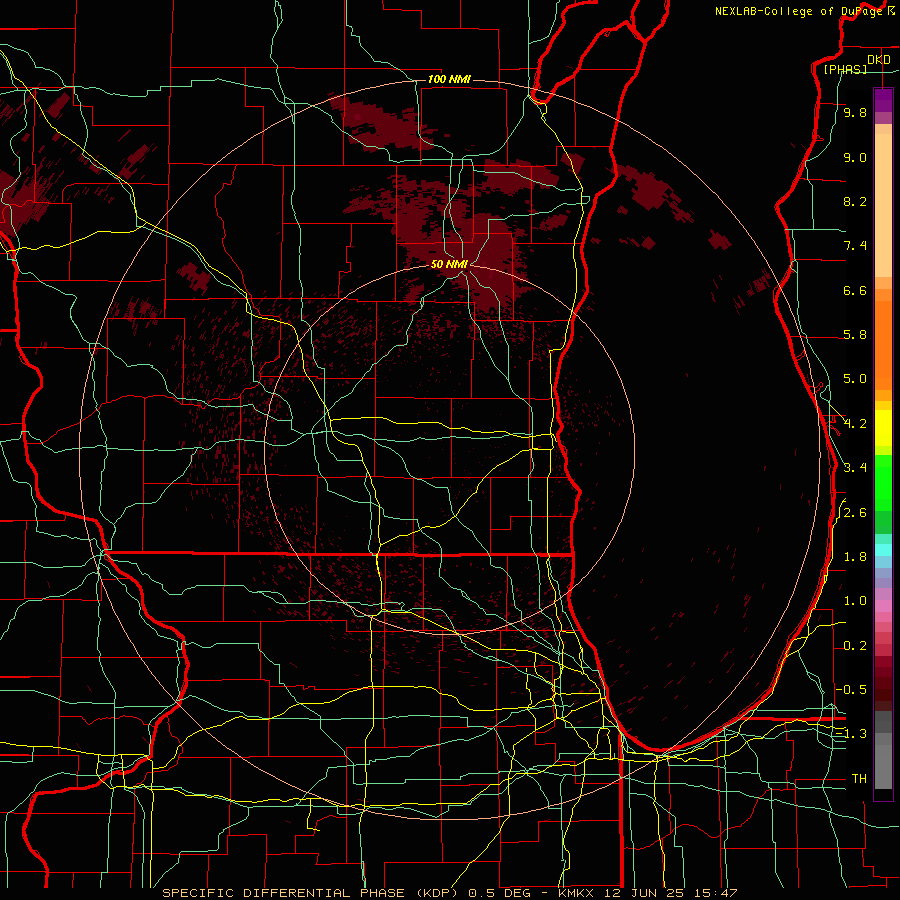Screen dimensions: 900x900
Task: Click the 1.0 color scale value
Action: (855, 601)
